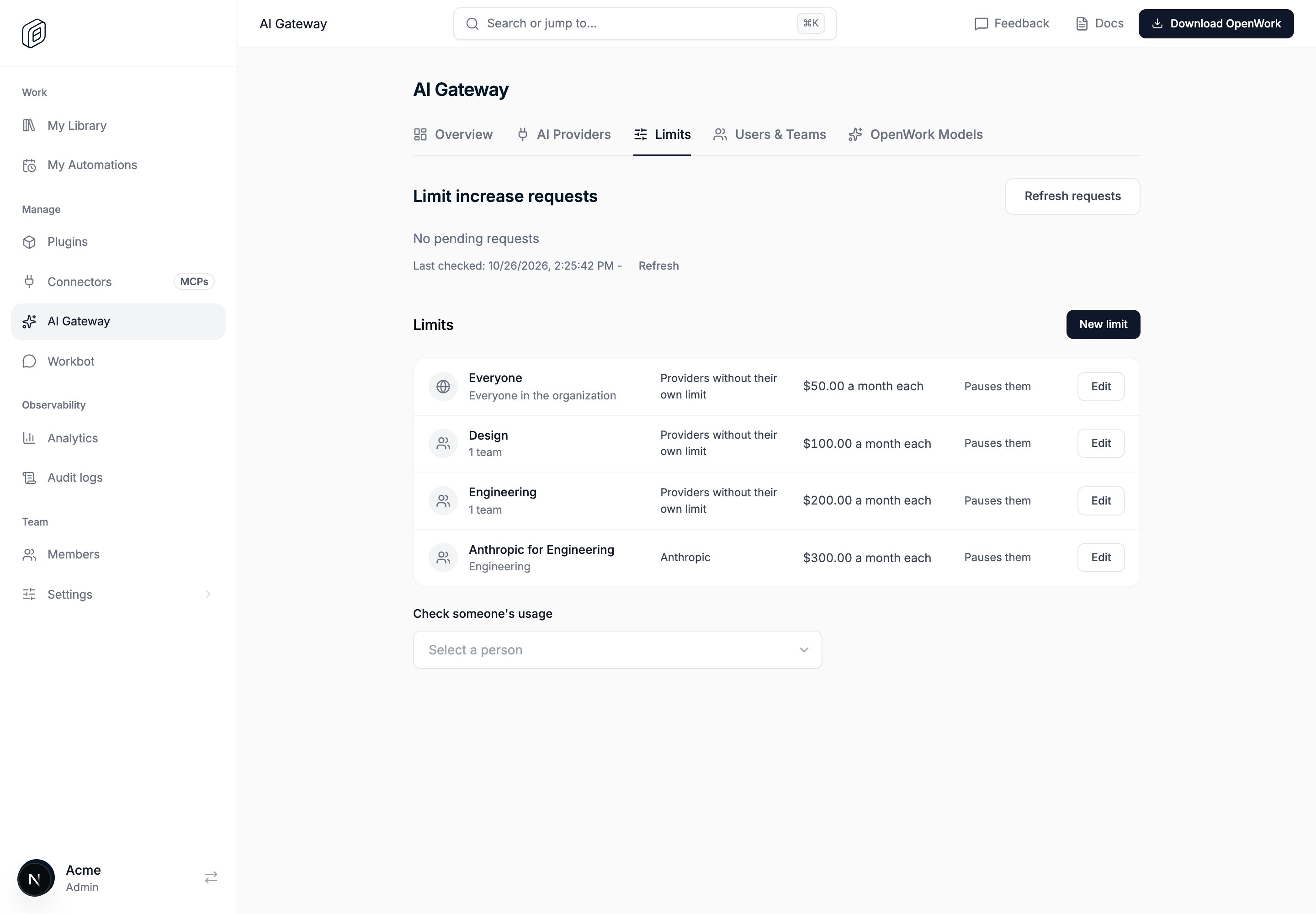Open the OpenWork Models tab
Viewport: 1316px width, 914px height.
pyautogui.click(x=916, y=134)
